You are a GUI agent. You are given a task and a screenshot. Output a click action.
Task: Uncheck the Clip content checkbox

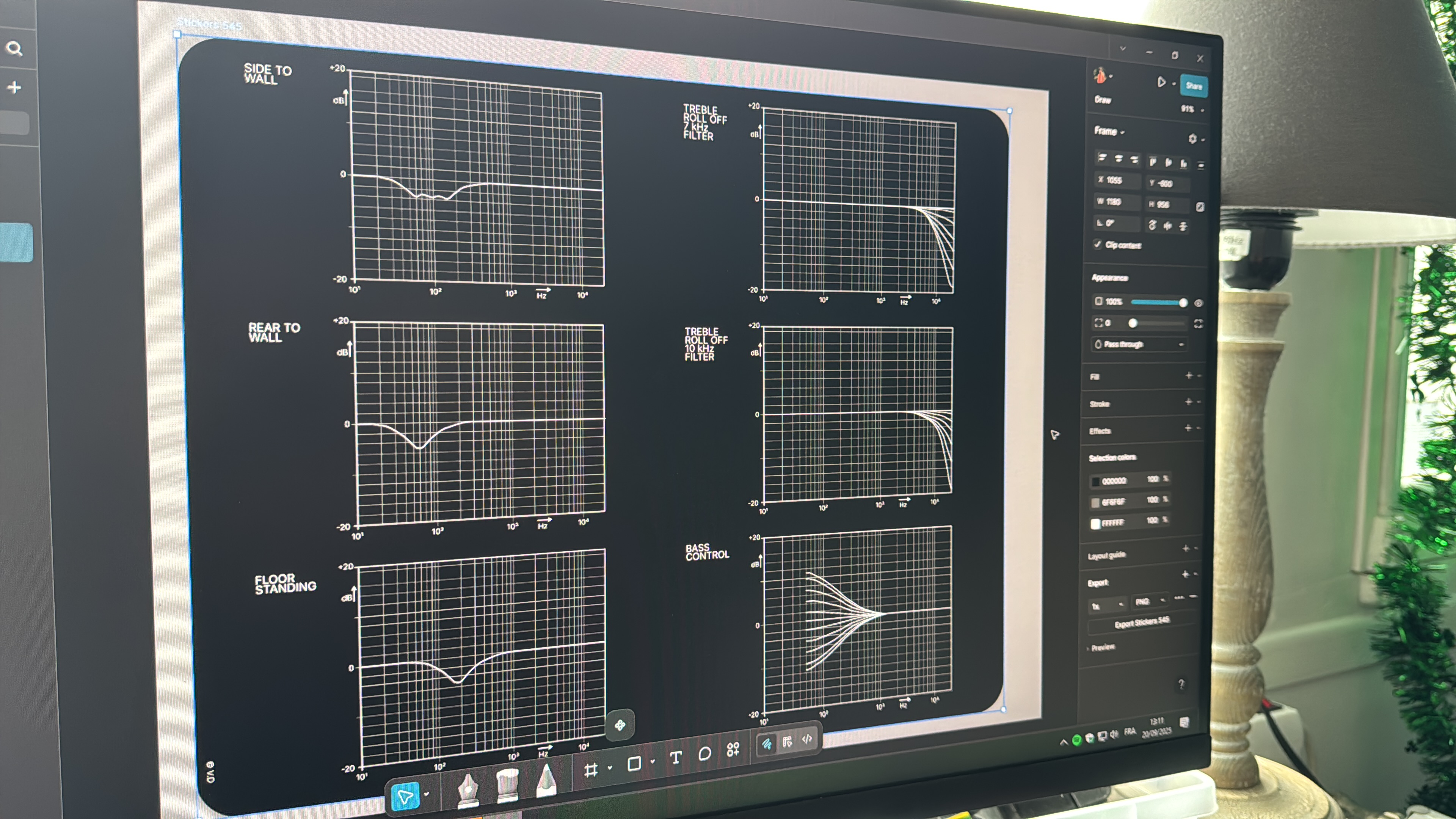click(x=1098, y=244)
